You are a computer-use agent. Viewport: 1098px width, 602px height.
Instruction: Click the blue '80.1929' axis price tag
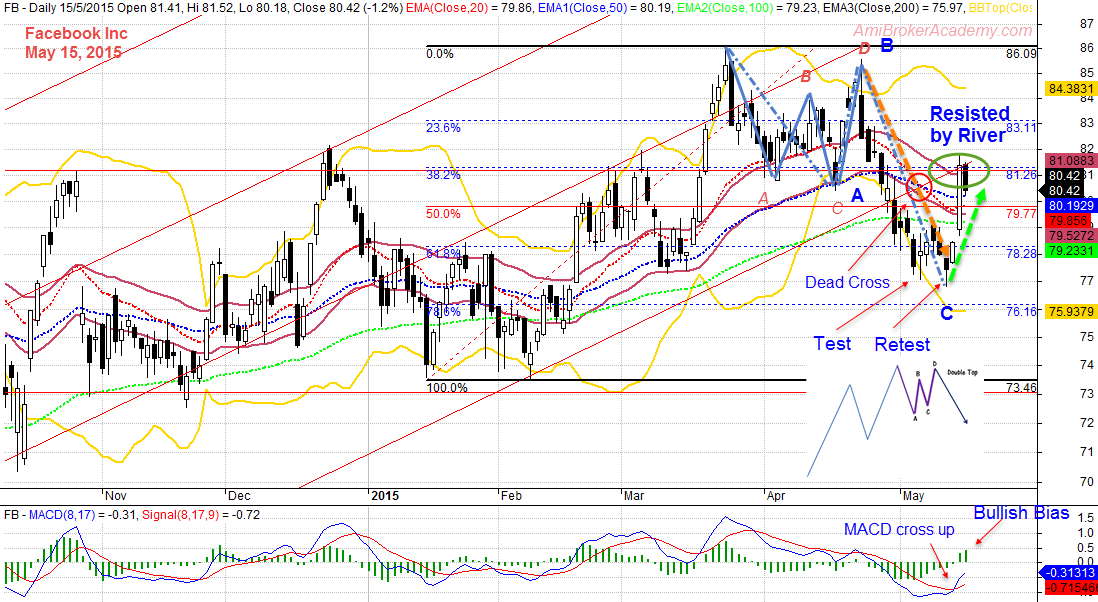tap(1071, 206)
